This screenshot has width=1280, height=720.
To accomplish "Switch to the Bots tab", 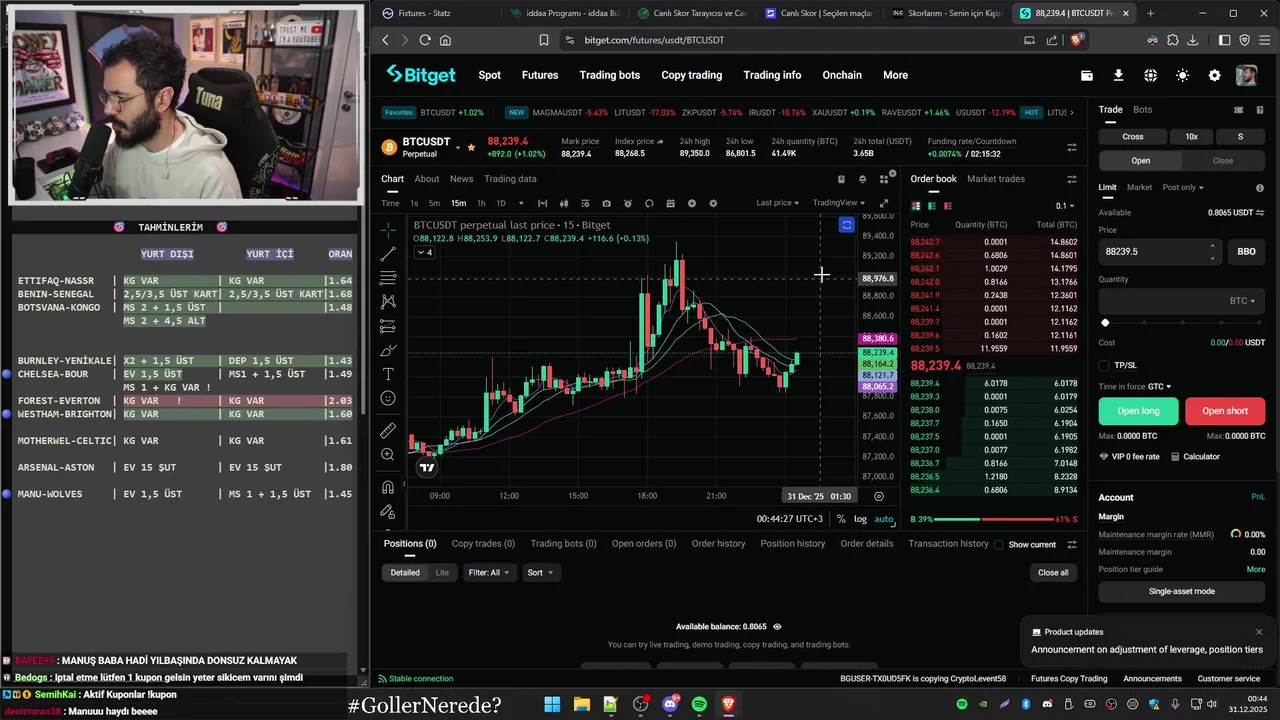I will point(1142,110).
